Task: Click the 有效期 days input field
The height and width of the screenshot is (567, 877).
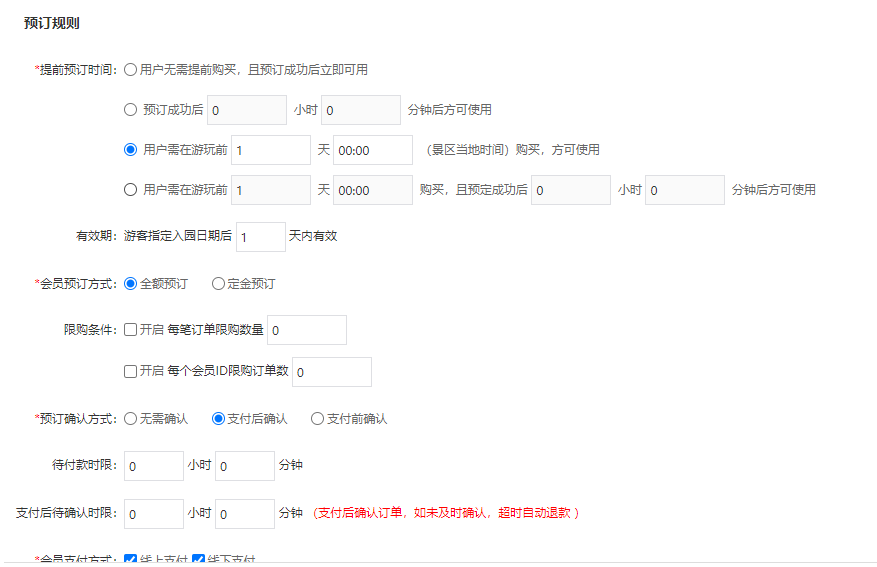Action: (x=260, y=236)
